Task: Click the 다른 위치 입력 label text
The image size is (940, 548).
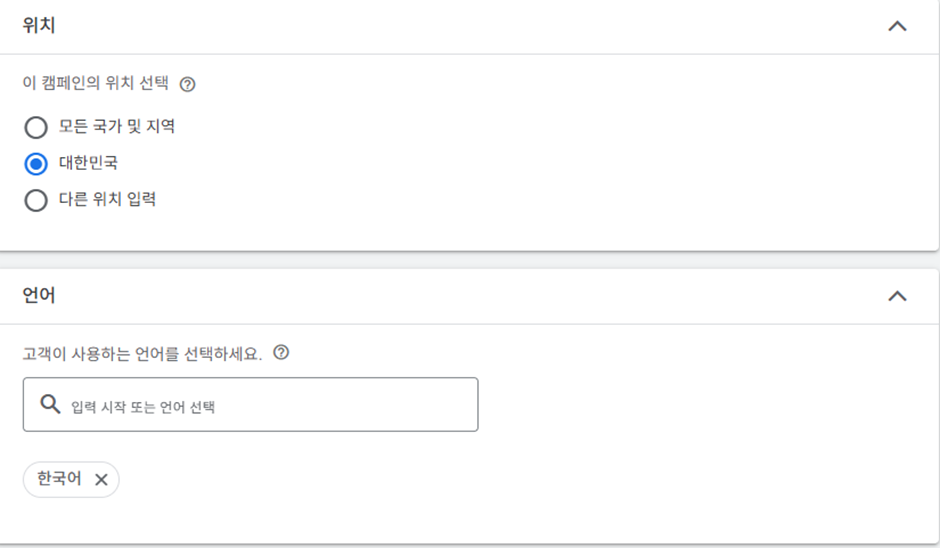Action: click(x=107, y=200)
